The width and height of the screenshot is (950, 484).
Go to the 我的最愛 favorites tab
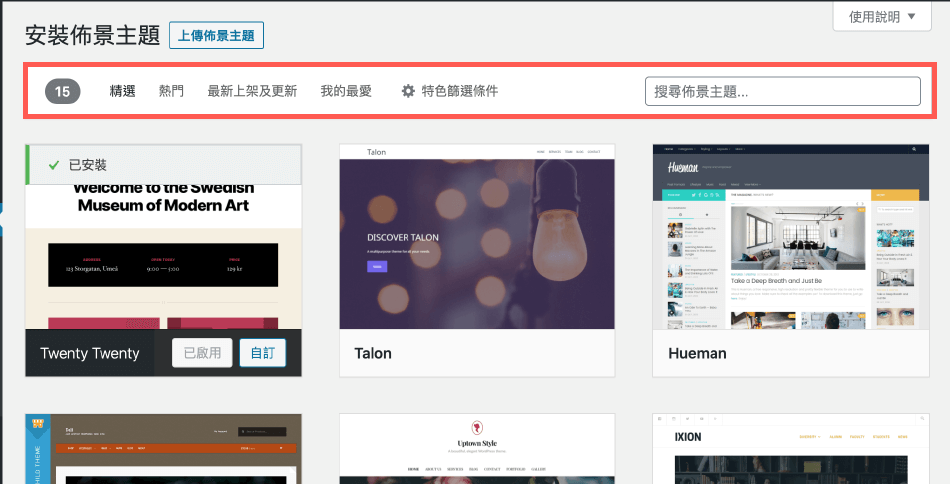(x=345, y=91)
